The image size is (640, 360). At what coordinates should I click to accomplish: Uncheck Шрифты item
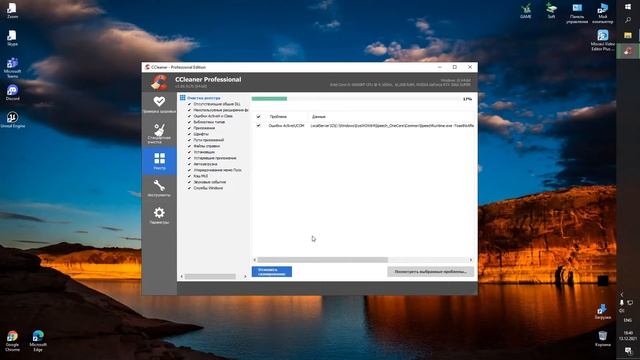(x=189, y=134)
